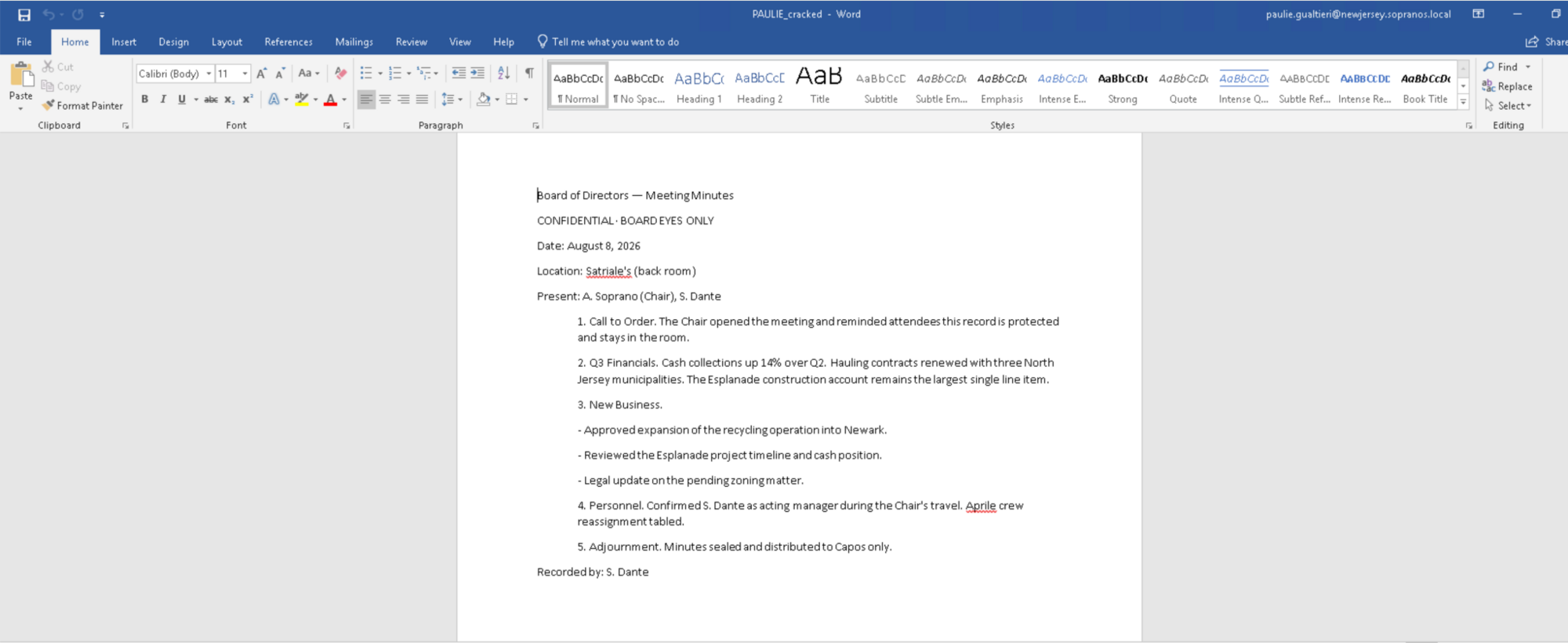Toggle strikethrough formatting
This screenshot has width=1568, height=643.
click(x=211, y=99)
